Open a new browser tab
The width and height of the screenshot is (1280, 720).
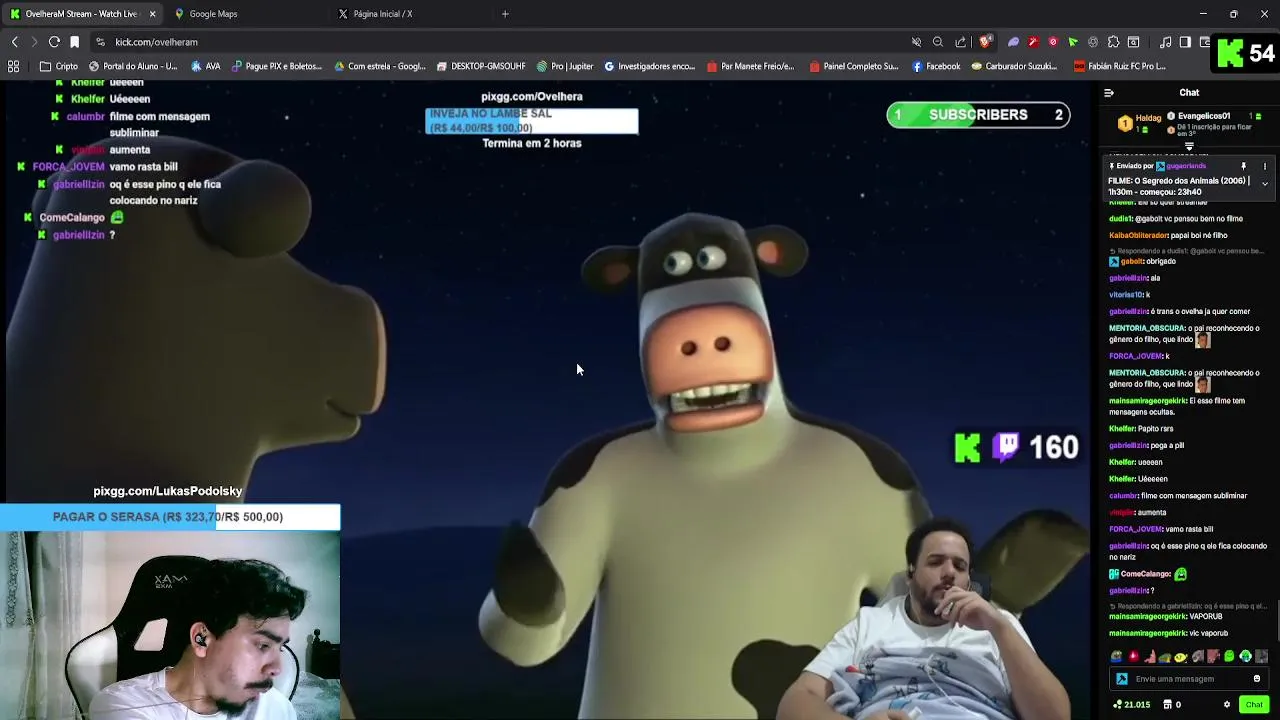[x=505, y=14]
